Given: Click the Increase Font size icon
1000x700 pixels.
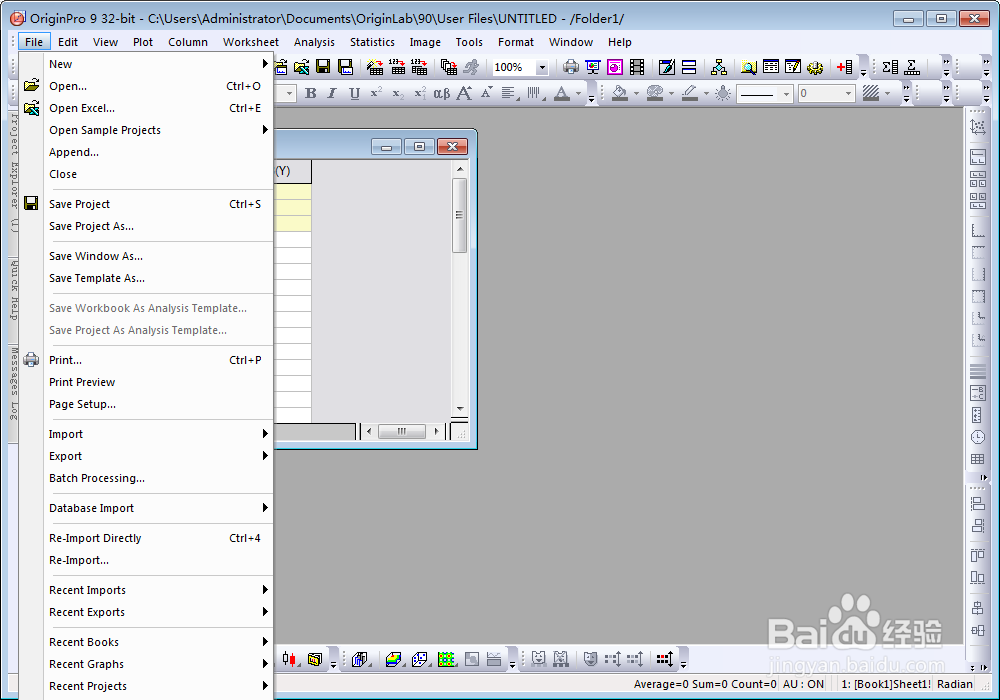Looking at the screenshot, I should 464,94.
